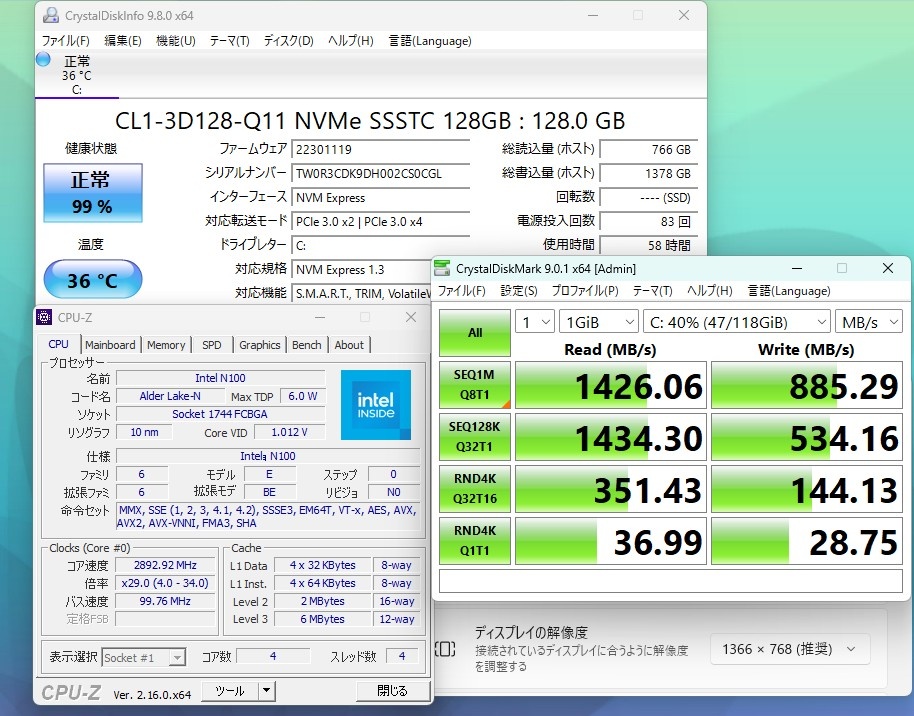Run the RND4K Q32T16 test
Viewport: 914px width, 716px height.
tap(475, 489)
